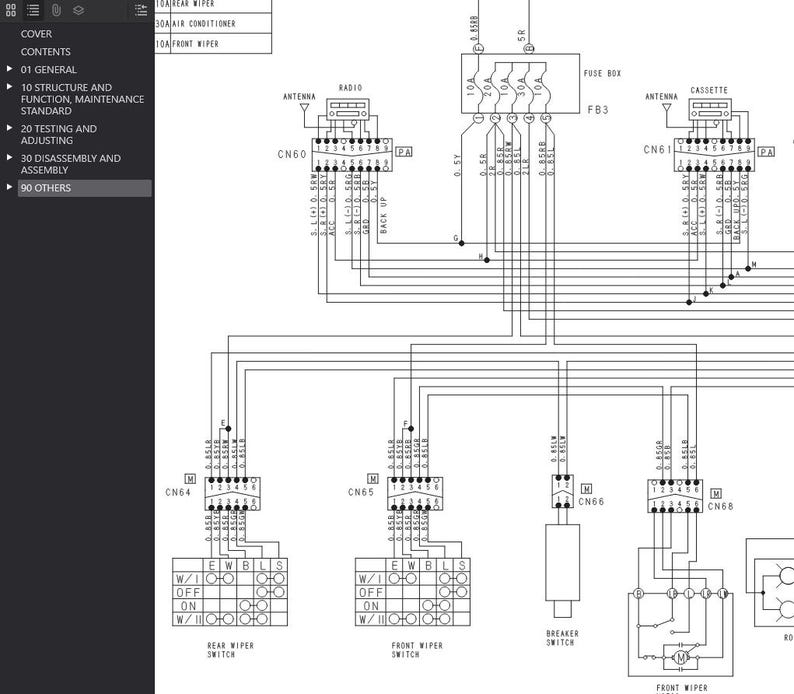Image resolution: width=794 pixels, height=694 pixels.
Task: Expand the 30 DISASSEMBLY AND ASSEMBLY arrow
Action: (9, 157)
